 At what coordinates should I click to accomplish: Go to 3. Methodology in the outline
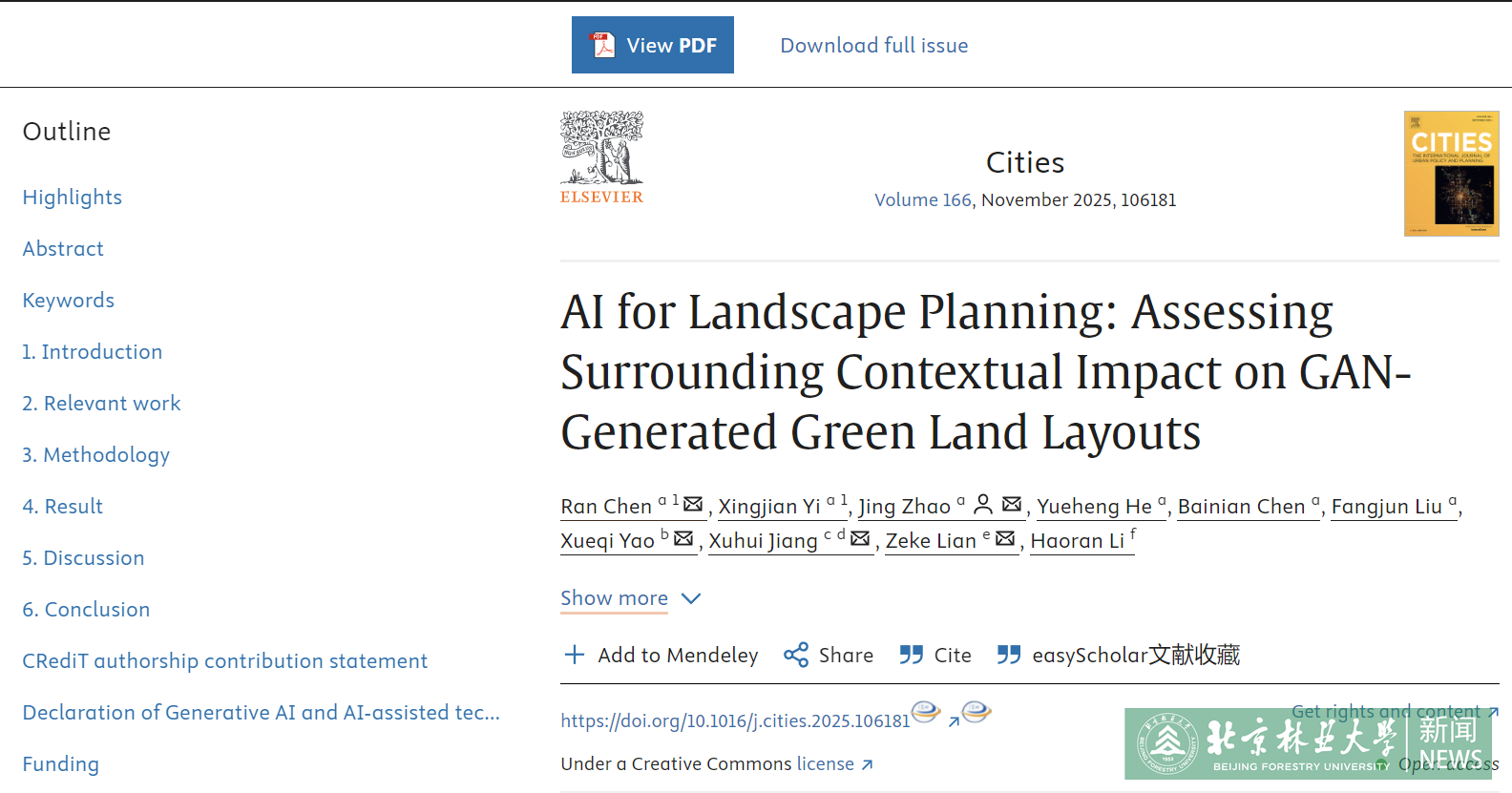click(x=96, y=455)
